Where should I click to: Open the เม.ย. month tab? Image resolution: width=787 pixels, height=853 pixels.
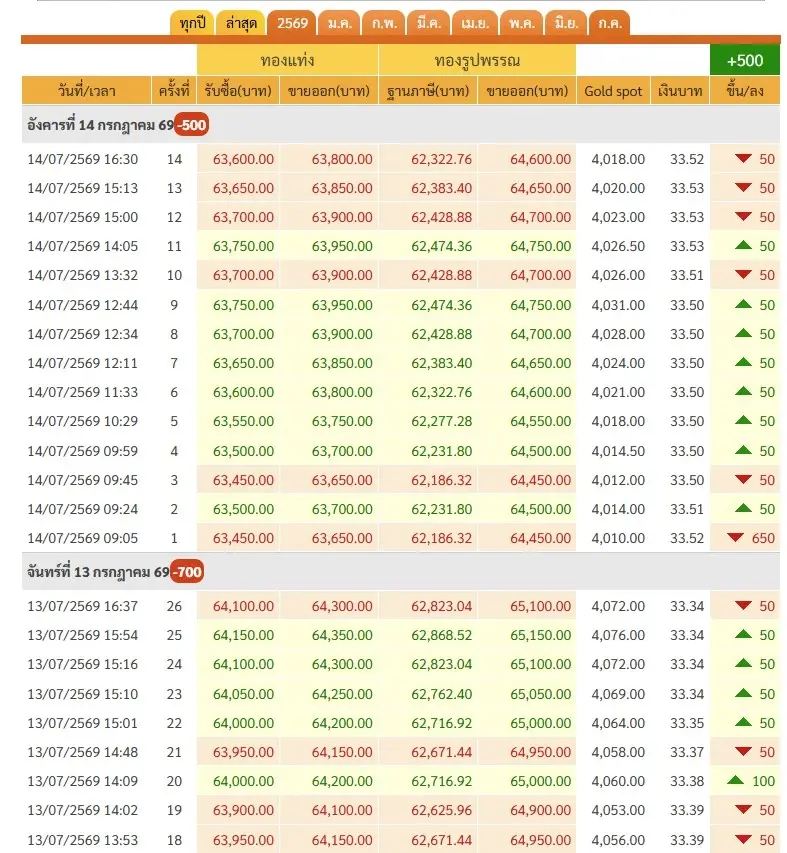coord(475,23)
